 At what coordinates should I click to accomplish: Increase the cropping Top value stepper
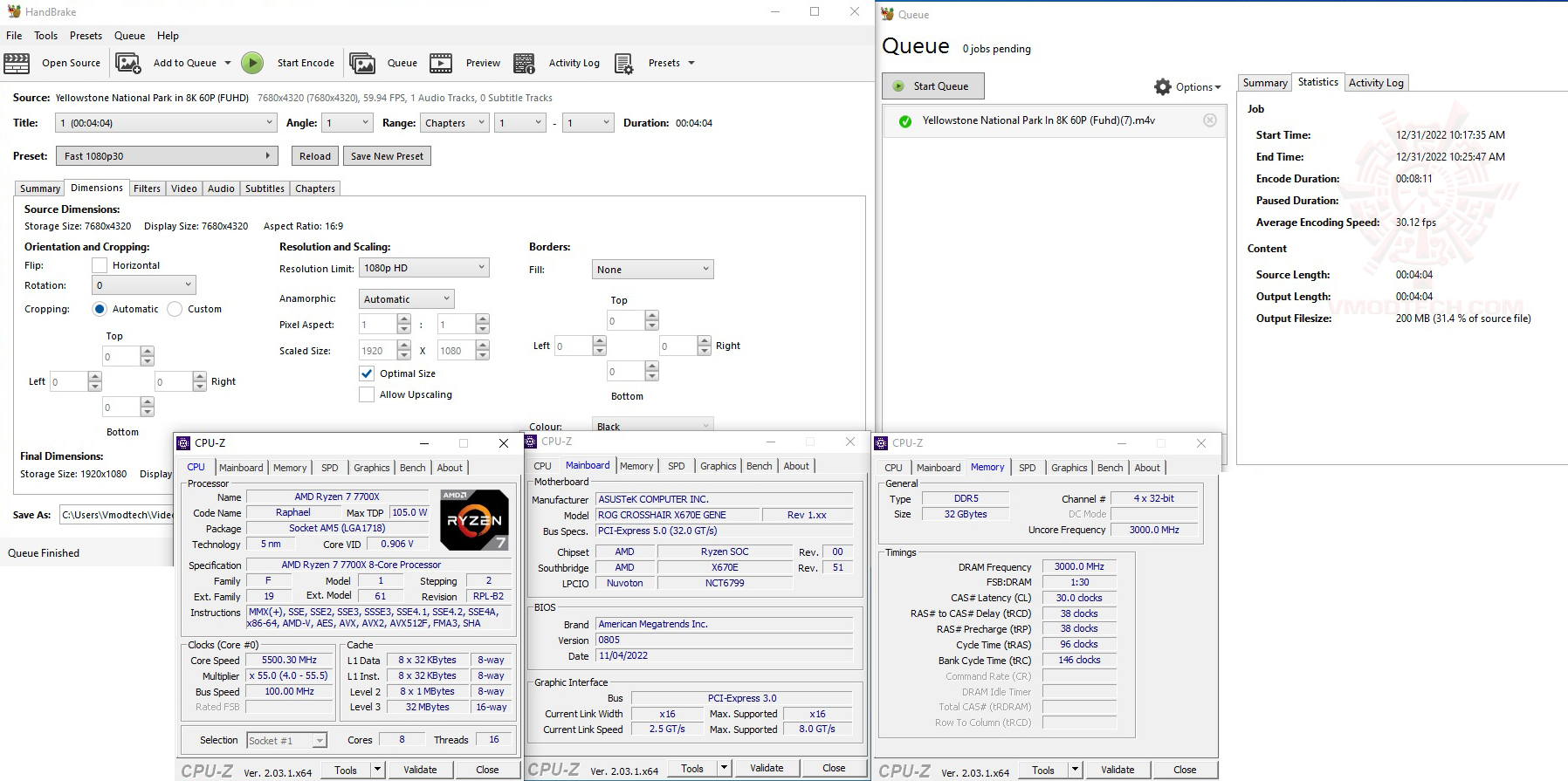point(148,352)
